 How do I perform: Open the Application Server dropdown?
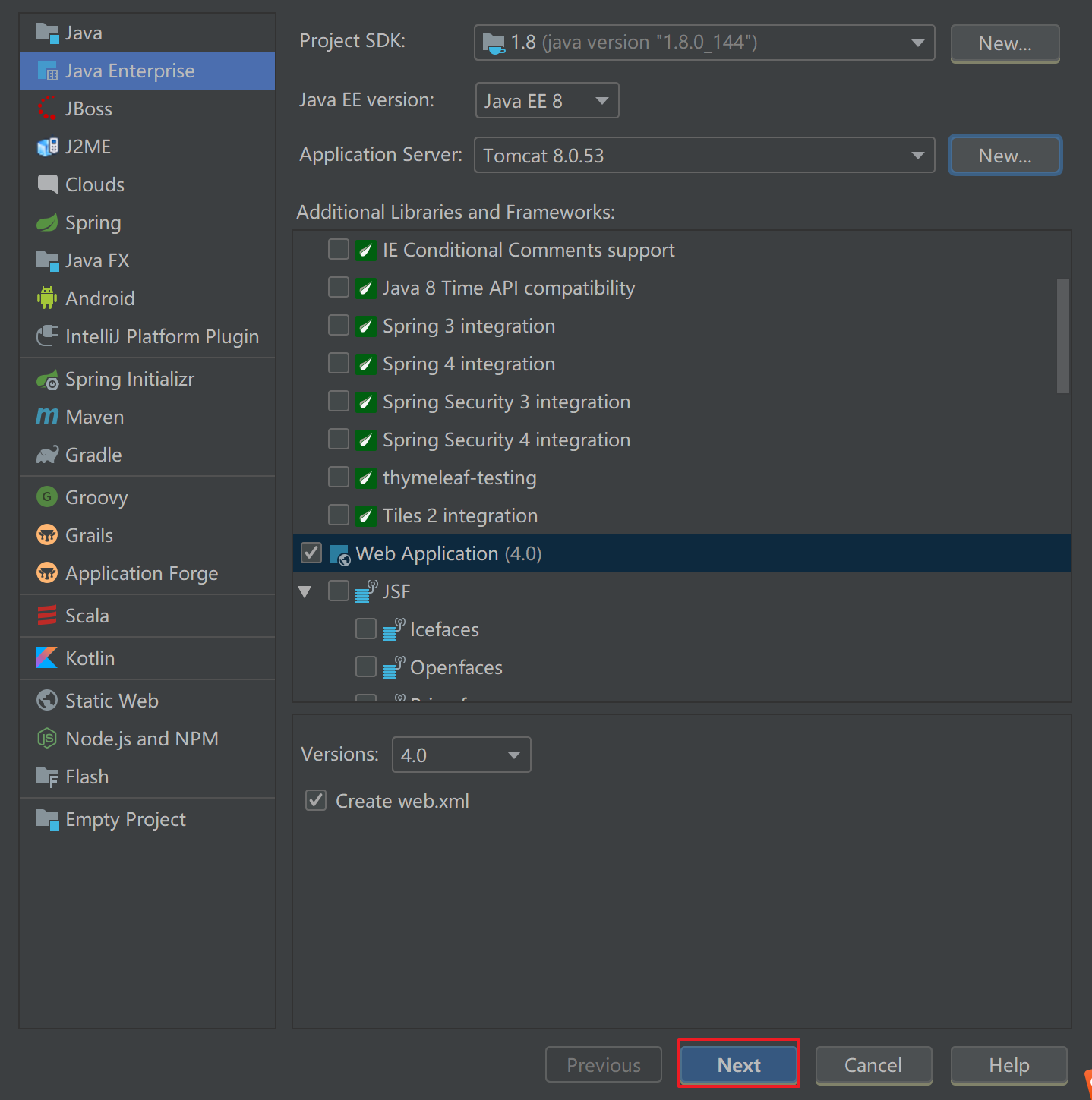(x=705, y=155)
